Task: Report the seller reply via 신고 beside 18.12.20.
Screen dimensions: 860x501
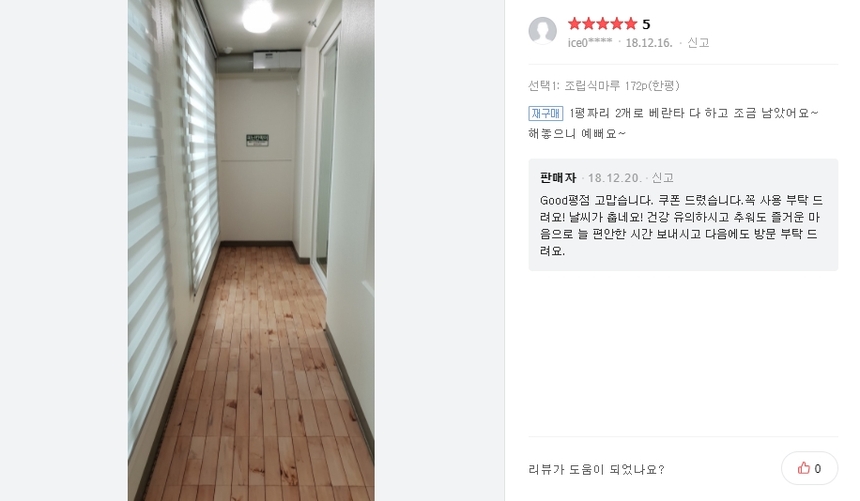Action: [x=662, y=178]
